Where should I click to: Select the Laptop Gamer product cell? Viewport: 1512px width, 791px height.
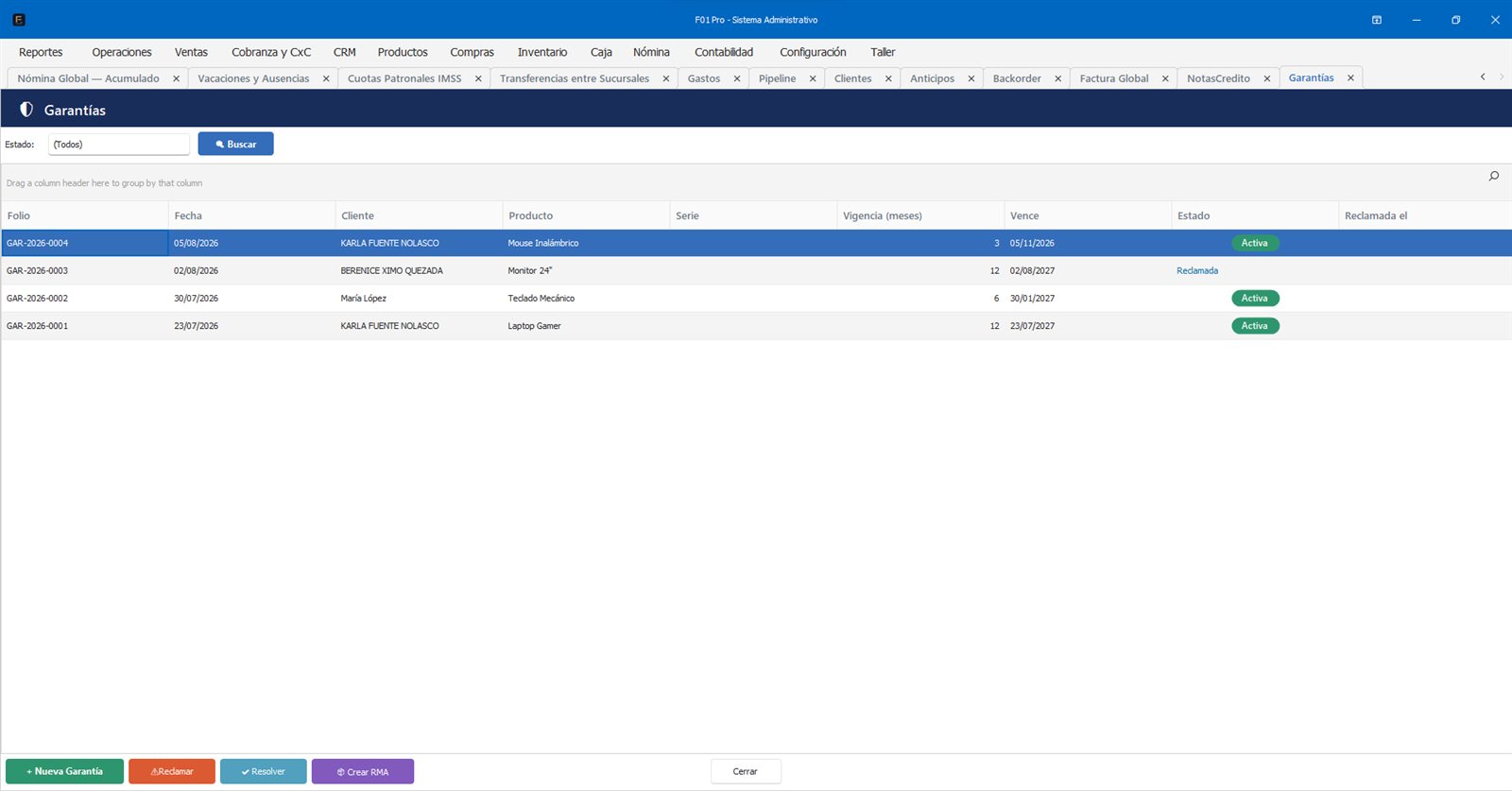click(586, 326)
